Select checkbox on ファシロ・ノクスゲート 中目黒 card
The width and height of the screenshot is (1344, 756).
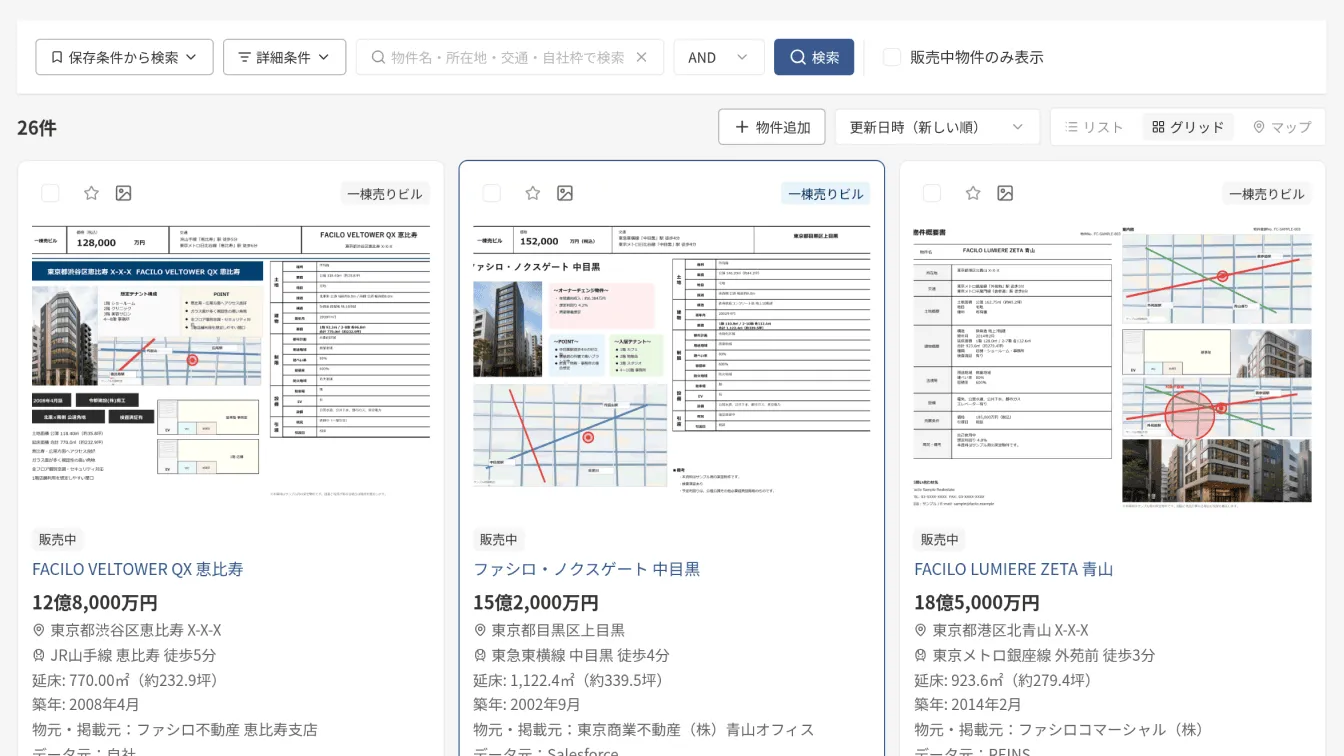(491, 193)
